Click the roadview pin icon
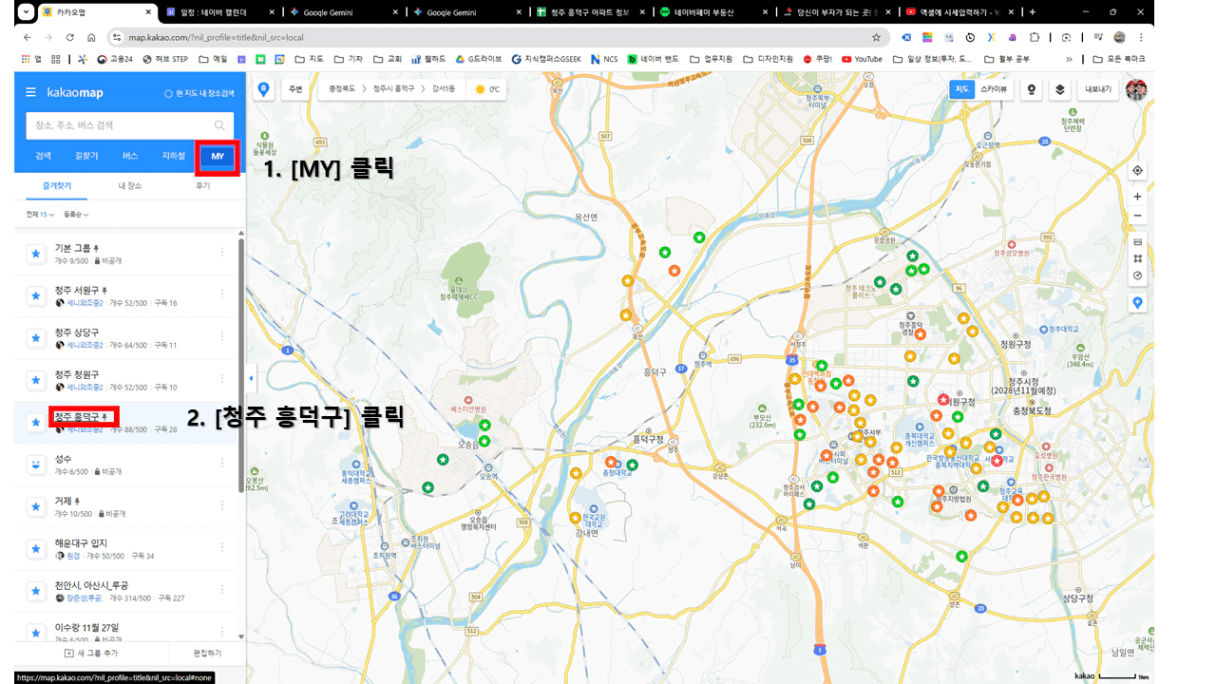 (1031, 90)
